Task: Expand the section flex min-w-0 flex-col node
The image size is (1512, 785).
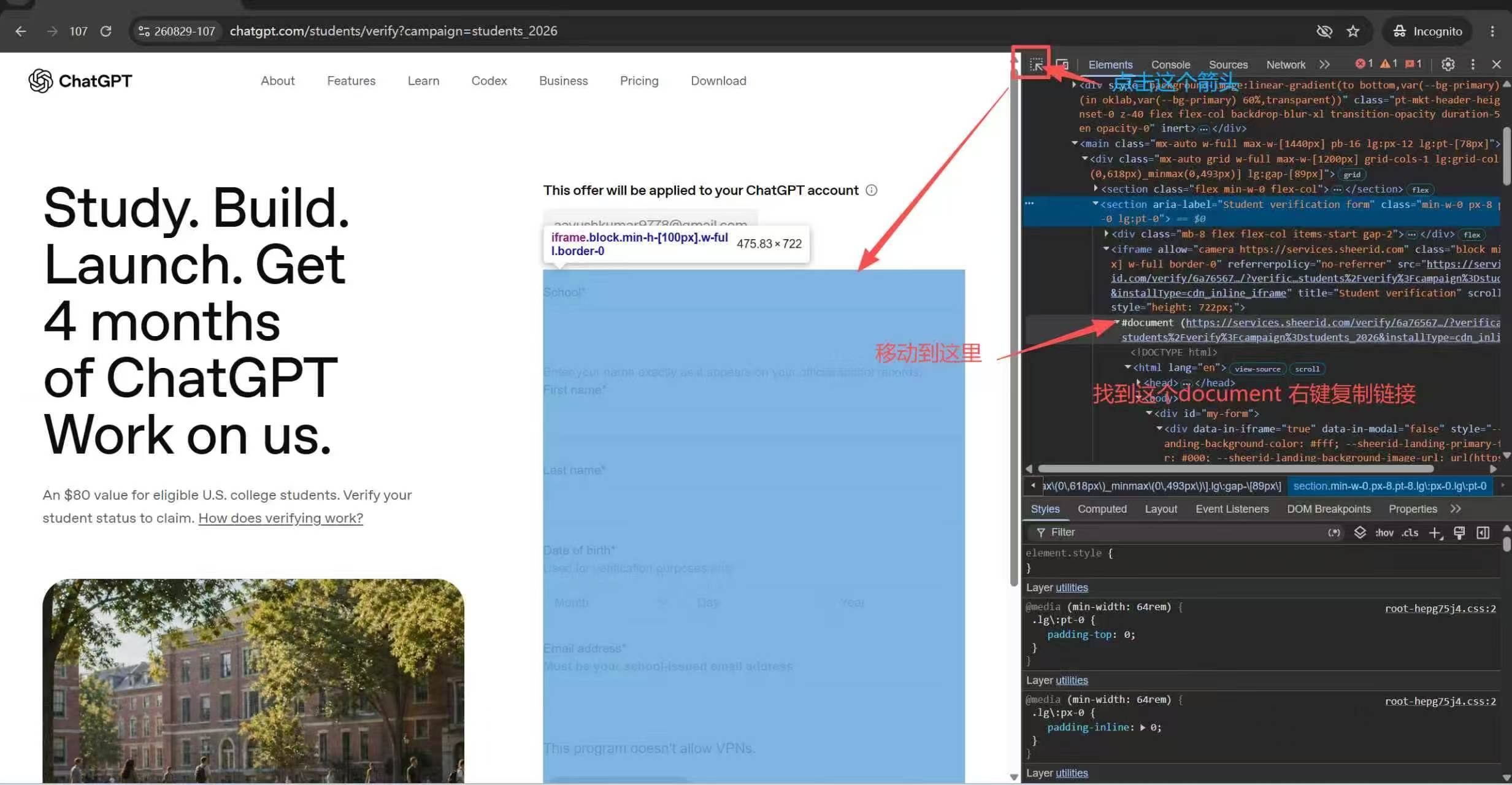Action: tap(1096, 189)
